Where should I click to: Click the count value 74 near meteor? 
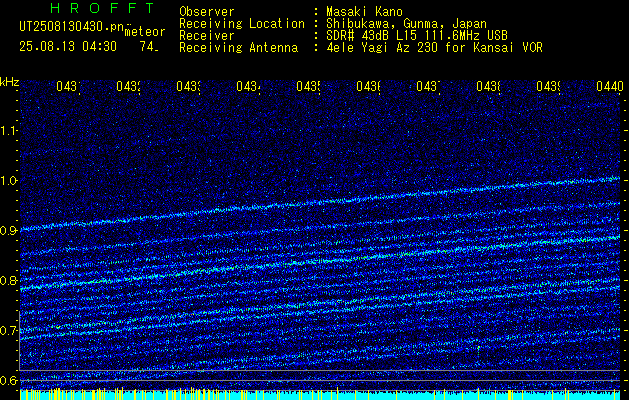[x=149, y=47]
